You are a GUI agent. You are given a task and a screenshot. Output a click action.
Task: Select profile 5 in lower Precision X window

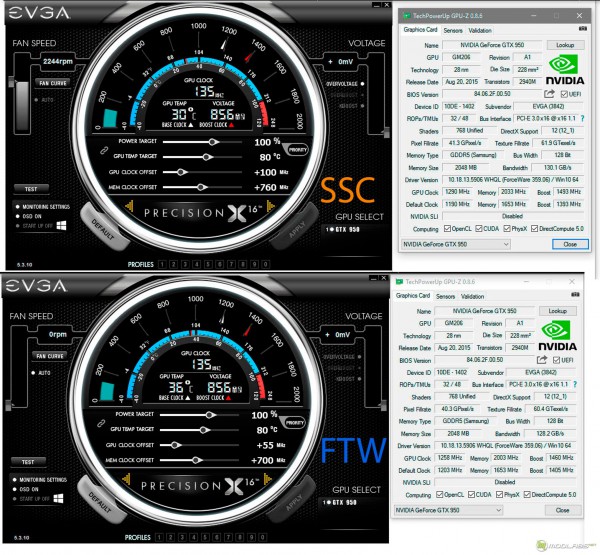click(205, 537)
